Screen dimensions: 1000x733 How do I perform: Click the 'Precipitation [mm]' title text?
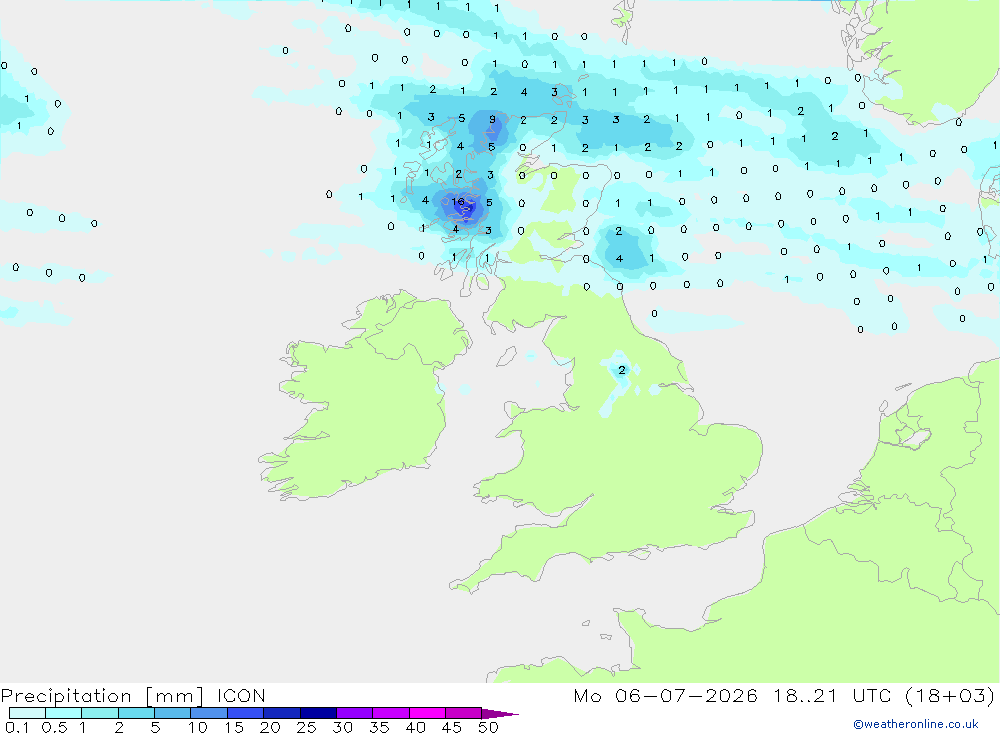[x=103, y=695]
